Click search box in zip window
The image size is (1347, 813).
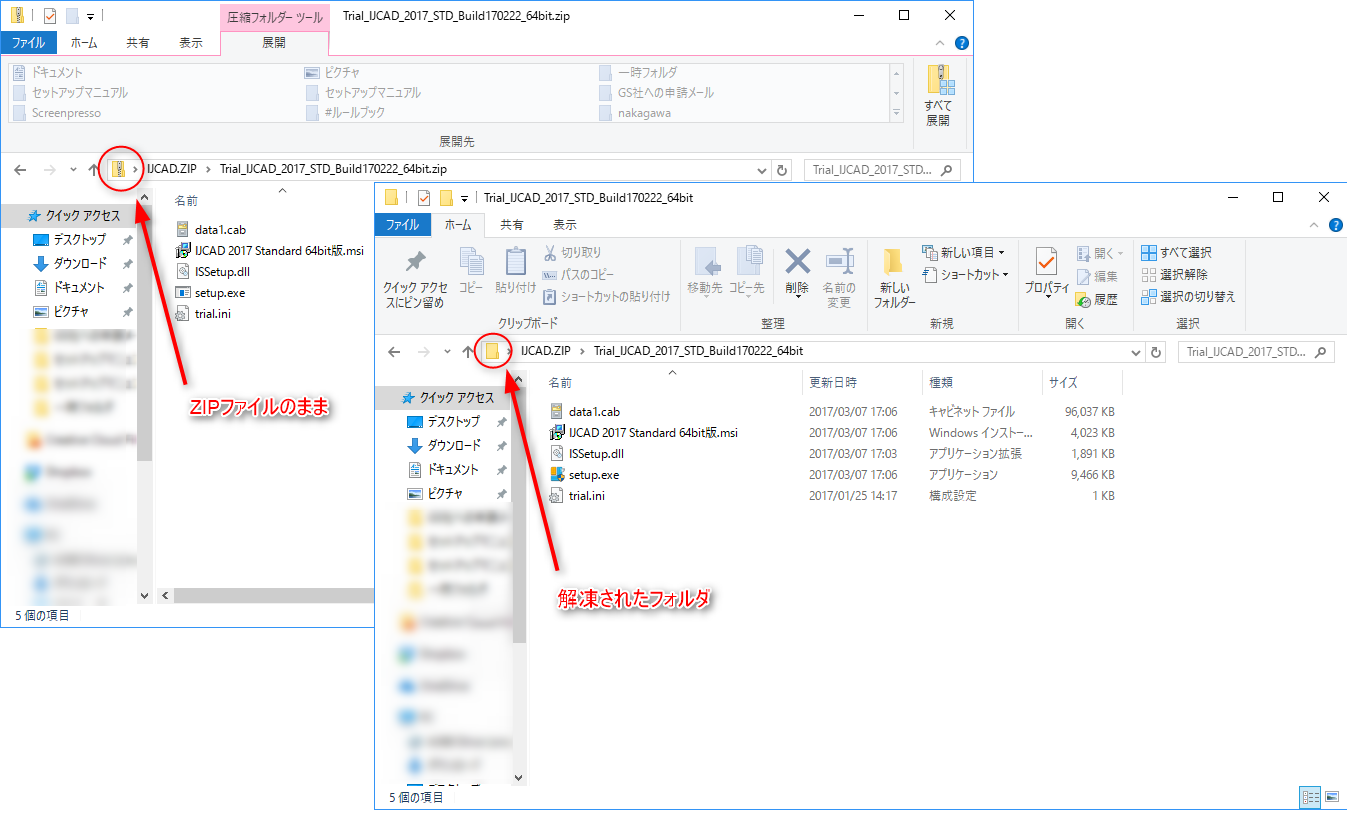pyautogui.click(x=882, y=170)
